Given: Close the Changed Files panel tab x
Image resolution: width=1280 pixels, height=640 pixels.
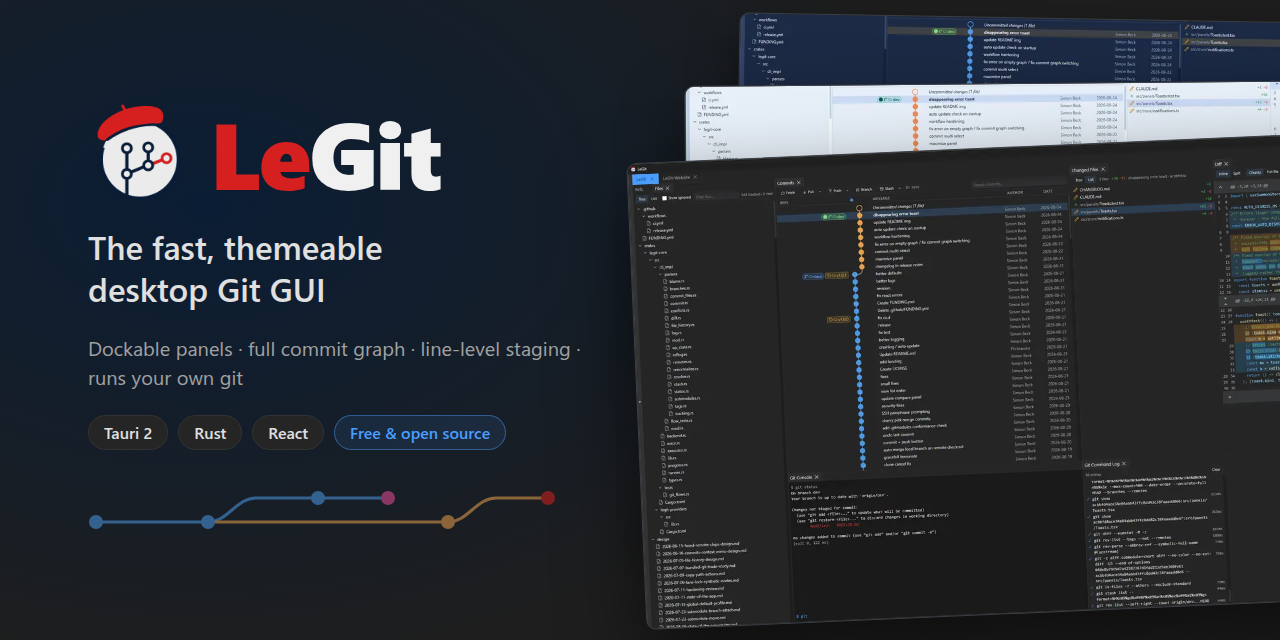Looking at the screenshot, I should point(1103,169).
